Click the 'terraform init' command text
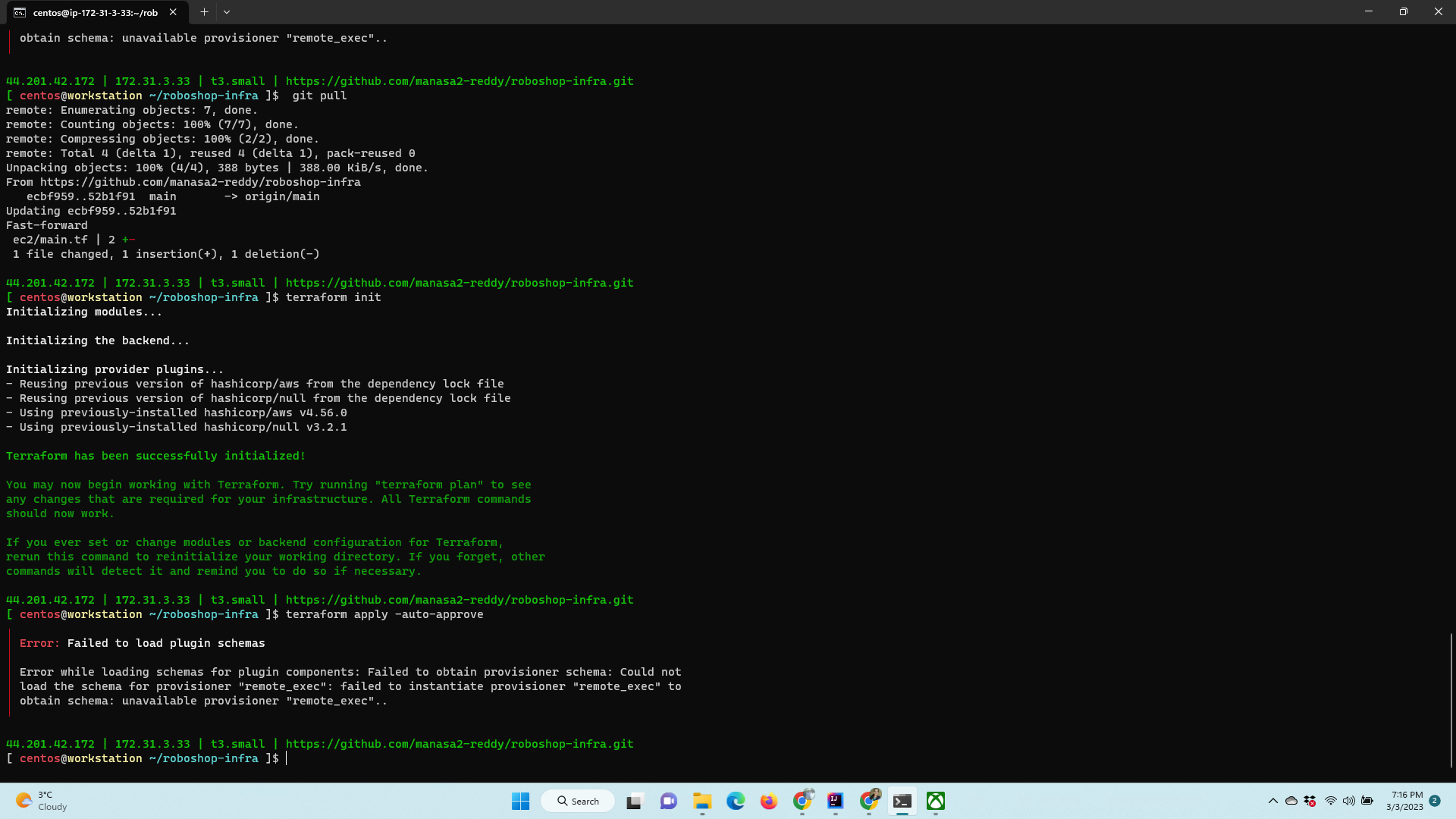1456x819 pixels. 333,297
